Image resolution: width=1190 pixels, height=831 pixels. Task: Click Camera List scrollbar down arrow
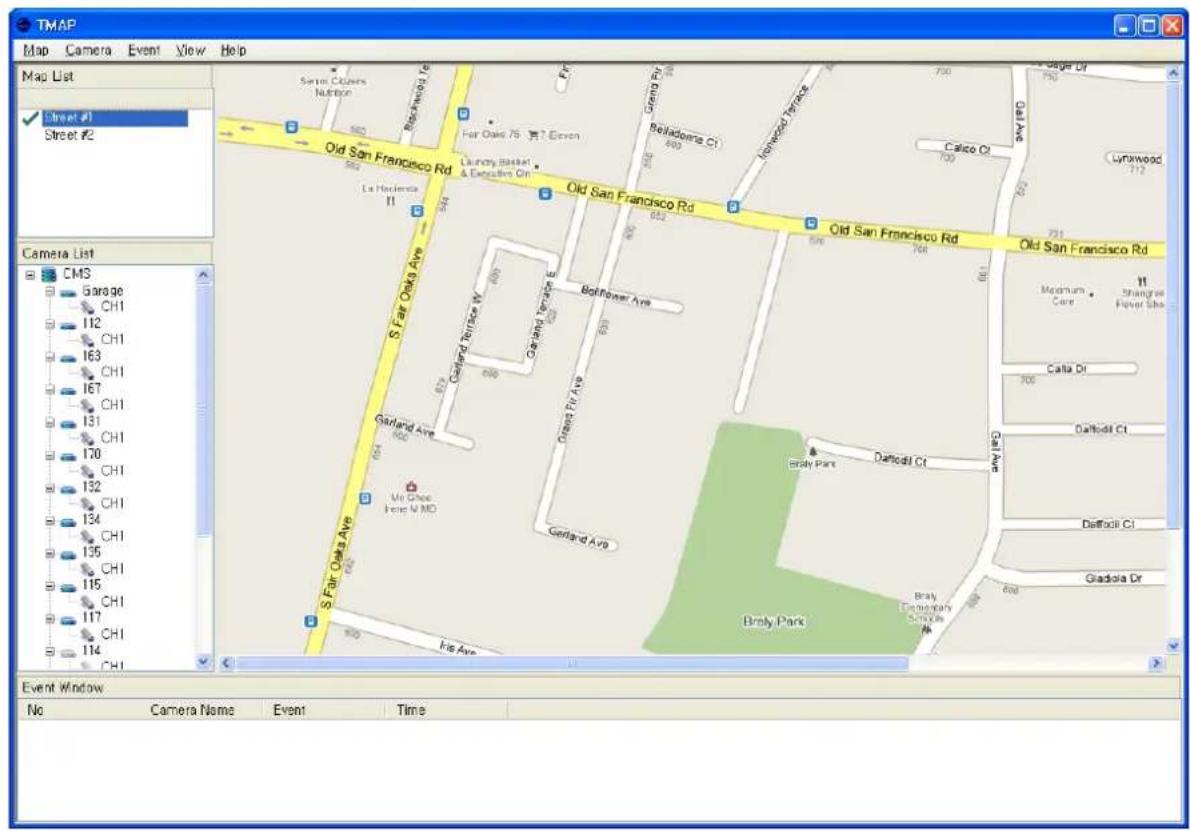point(203,662)
